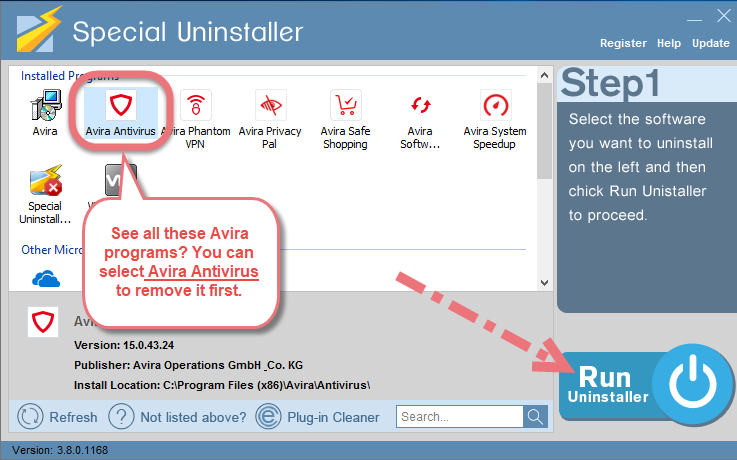Screen dimensions: 737x460
Task: Click the power icon on Run Uninstaller
Action: click(692, 383)
